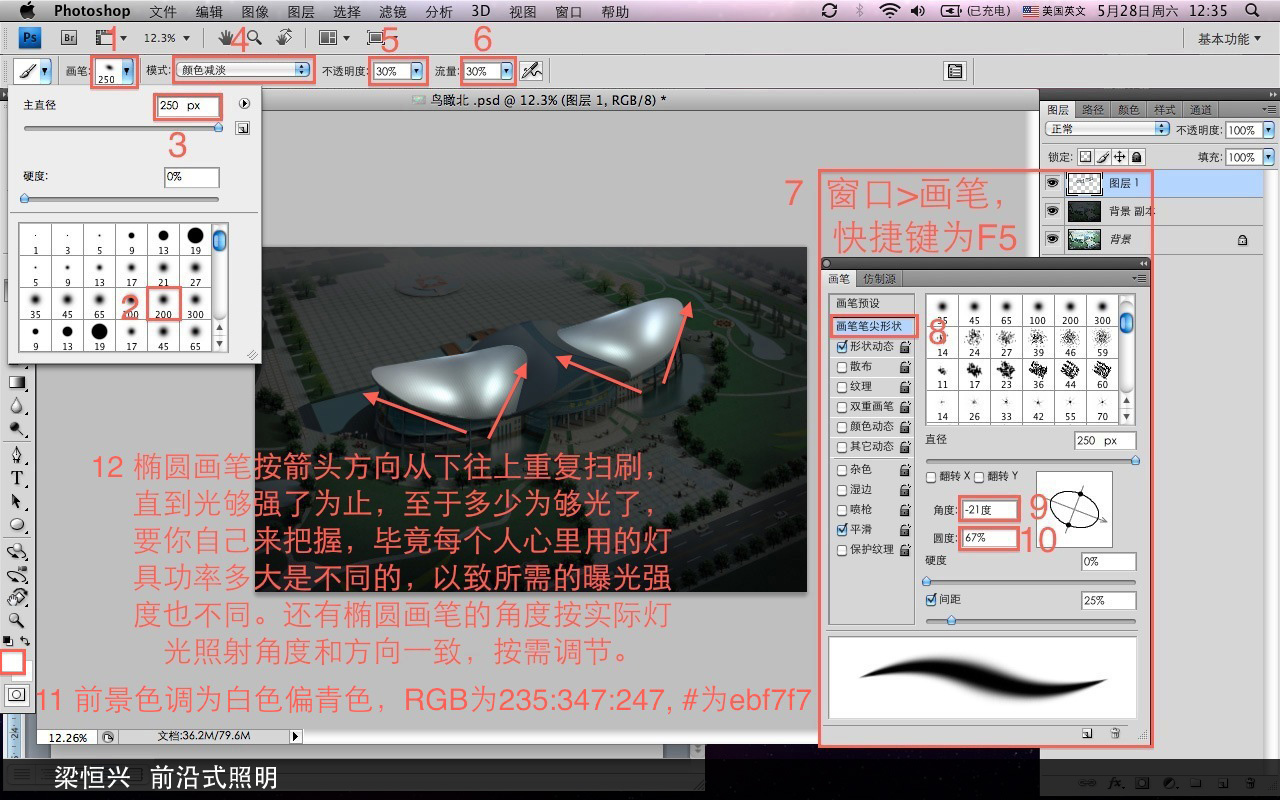
Task: Click the Hand tool in application bar
Action: coord(228,38)
